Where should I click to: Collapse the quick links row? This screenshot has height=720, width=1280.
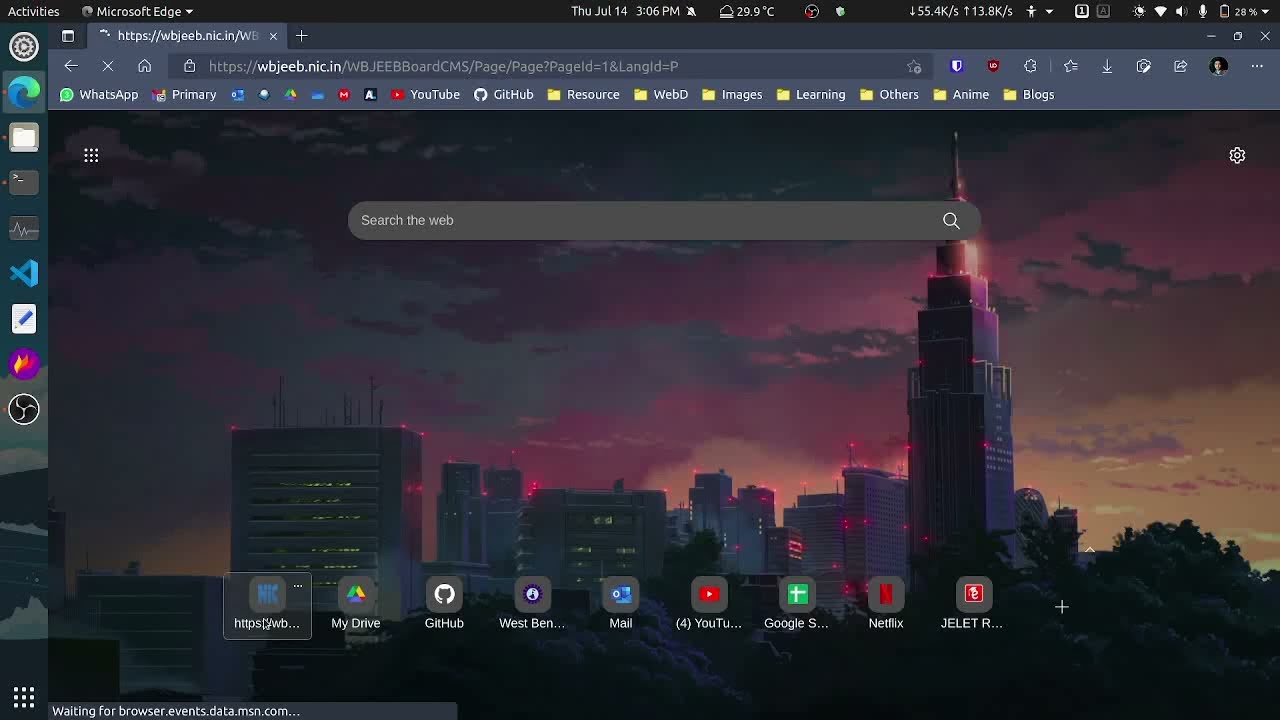[x=1090, y=549]
